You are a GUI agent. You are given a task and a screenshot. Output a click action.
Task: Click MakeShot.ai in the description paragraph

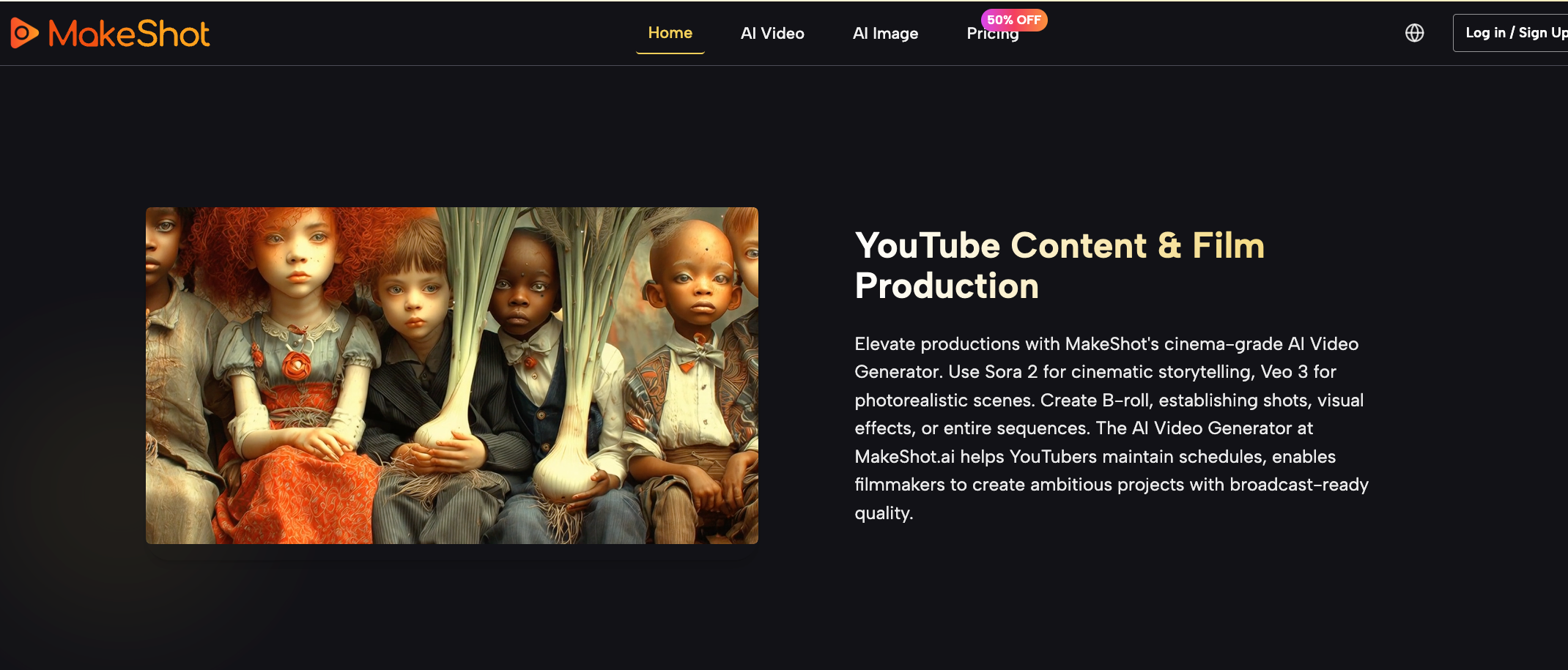904,457
